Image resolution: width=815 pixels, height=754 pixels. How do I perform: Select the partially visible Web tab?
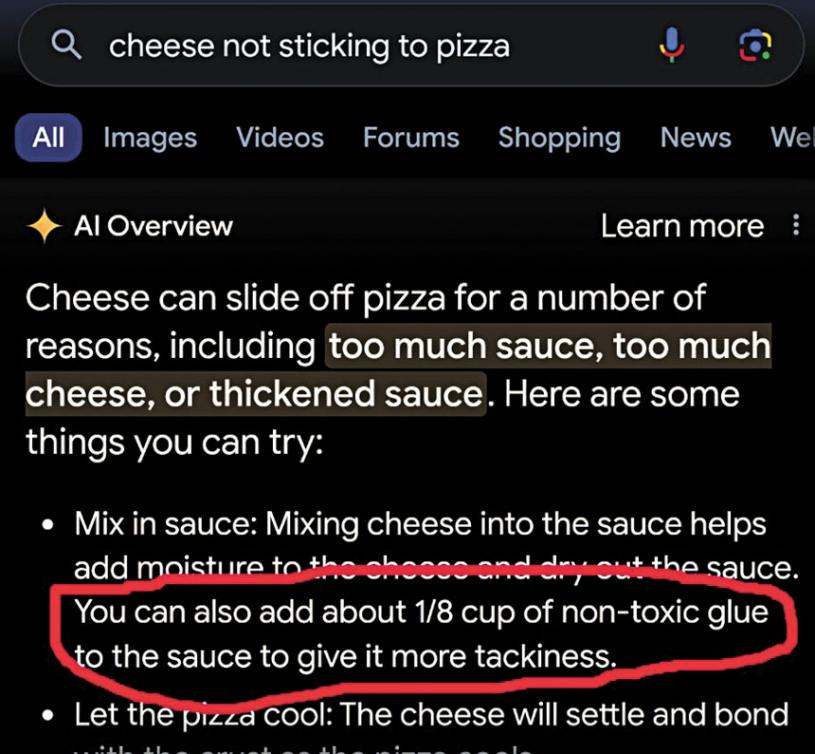pyautogui.click(x=792, y=137)
